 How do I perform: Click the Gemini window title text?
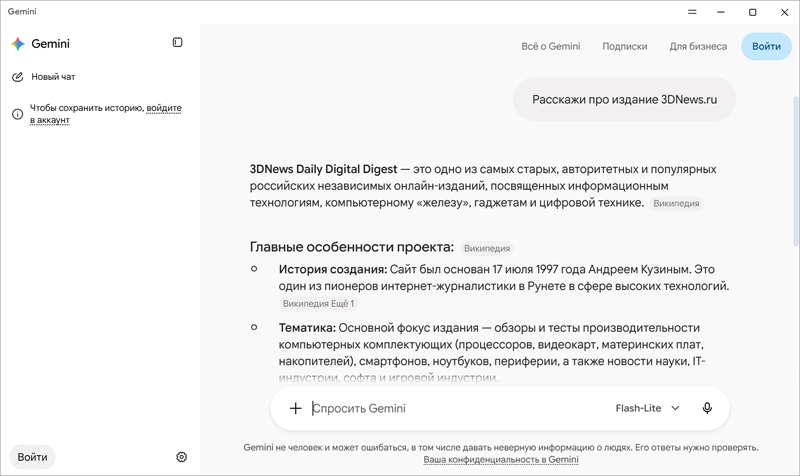point(22,12)
